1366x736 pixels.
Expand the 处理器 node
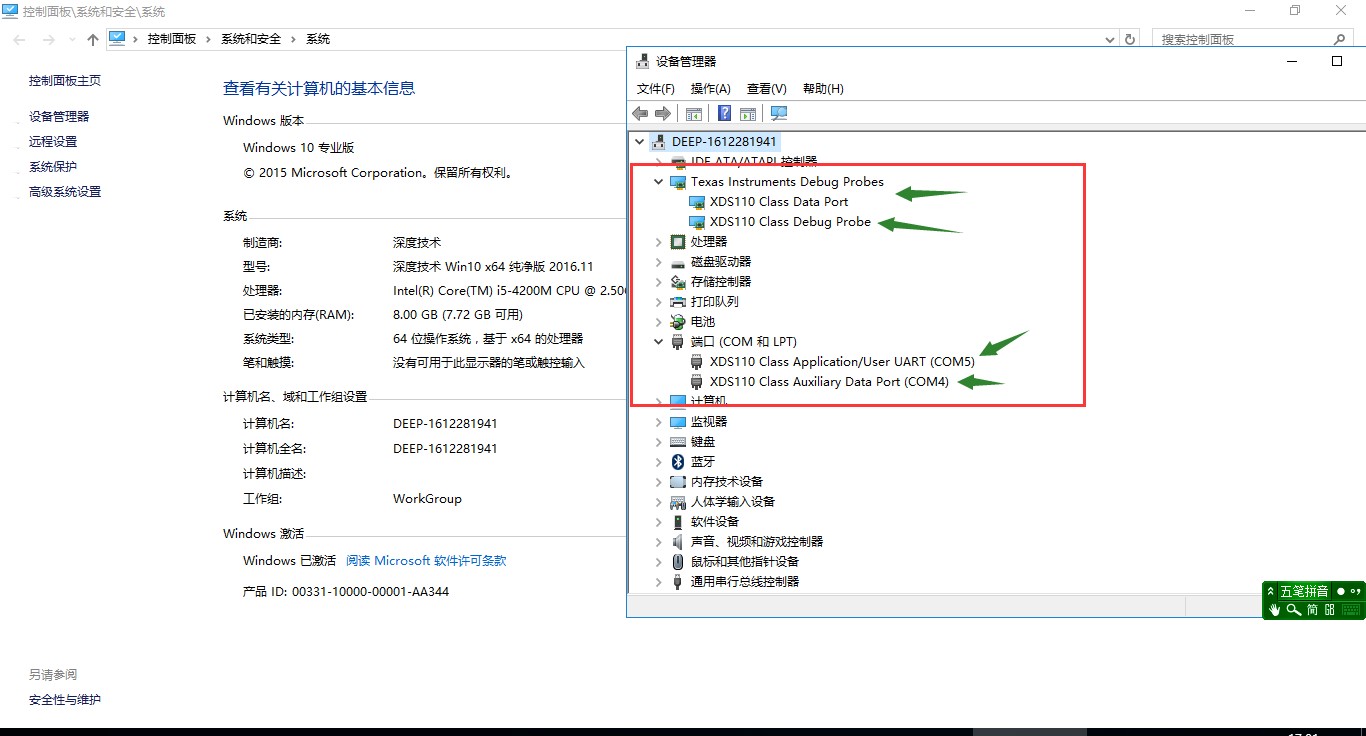pos(659,242)
